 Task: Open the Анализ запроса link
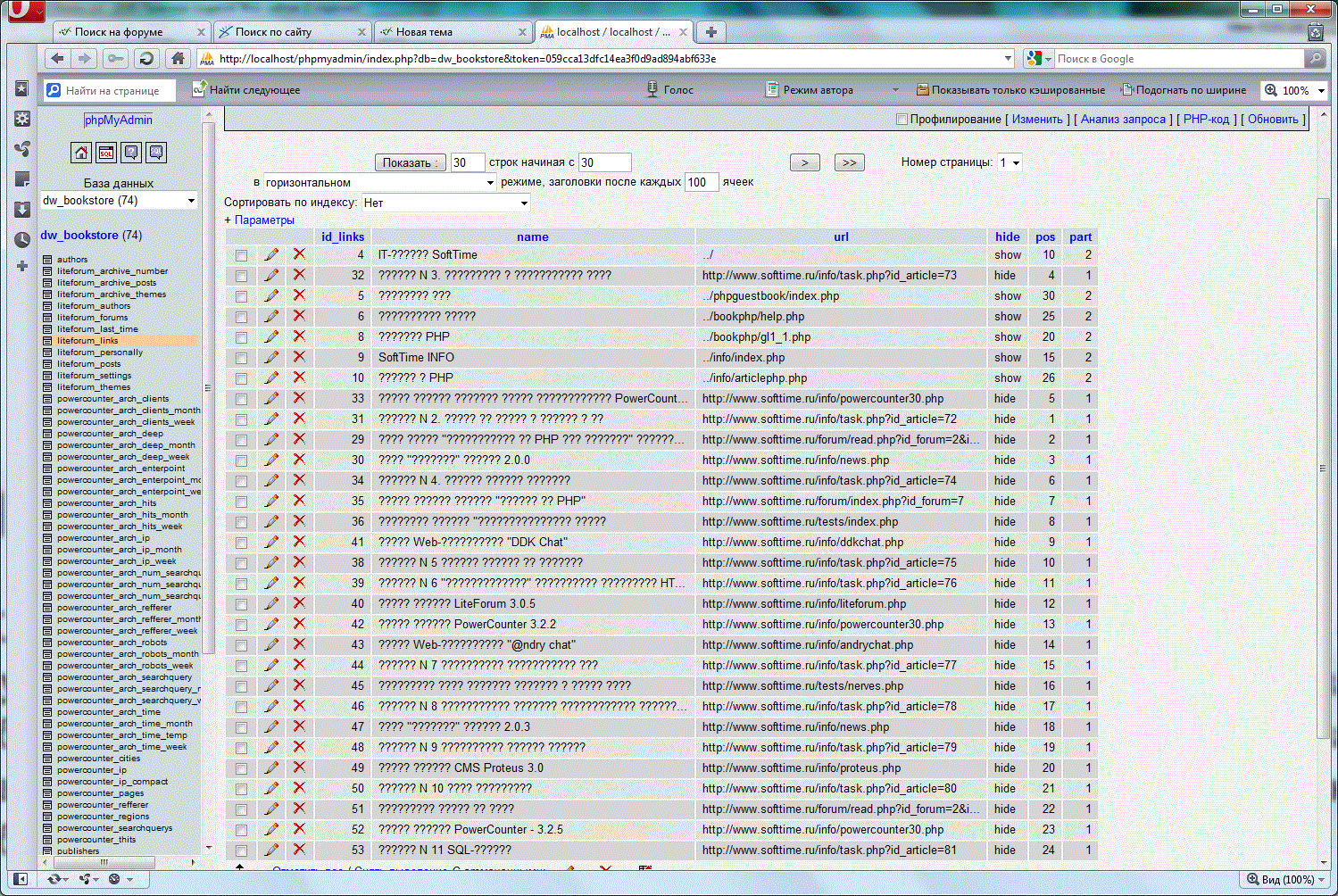coord(1123,120)
